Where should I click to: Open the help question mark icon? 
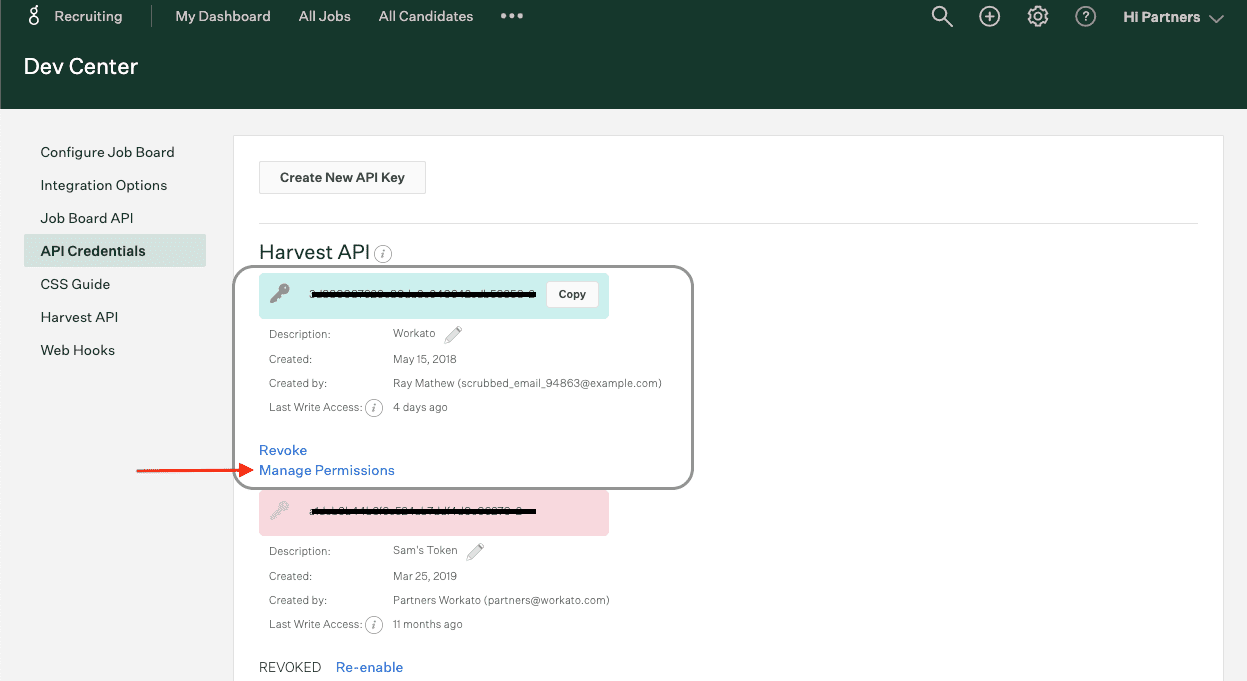tap(1085, 16)
